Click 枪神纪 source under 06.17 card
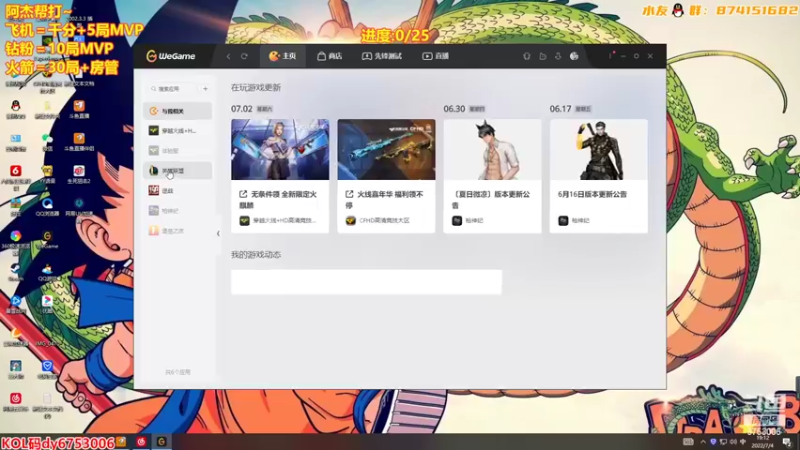Image resolution: width=800 pixels, height=450 pixels. point(574,220)
